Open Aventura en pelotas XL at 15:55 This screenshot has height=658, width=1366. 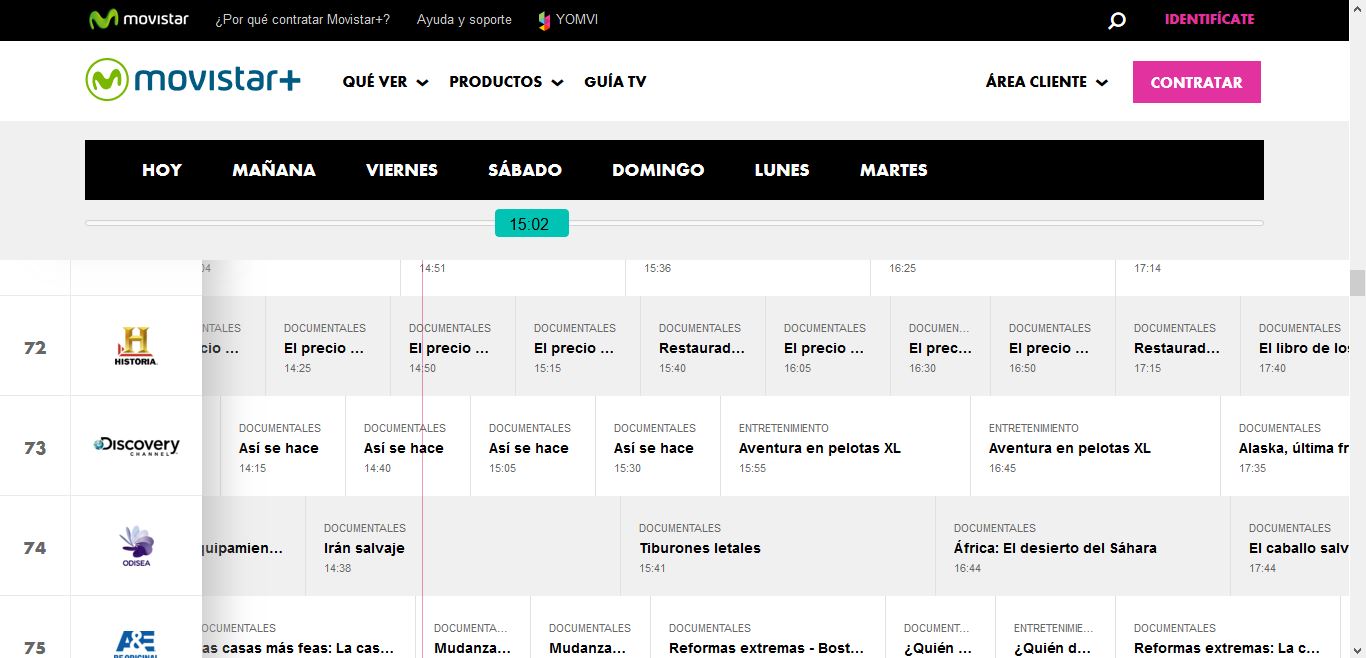[x=845, y=446]
